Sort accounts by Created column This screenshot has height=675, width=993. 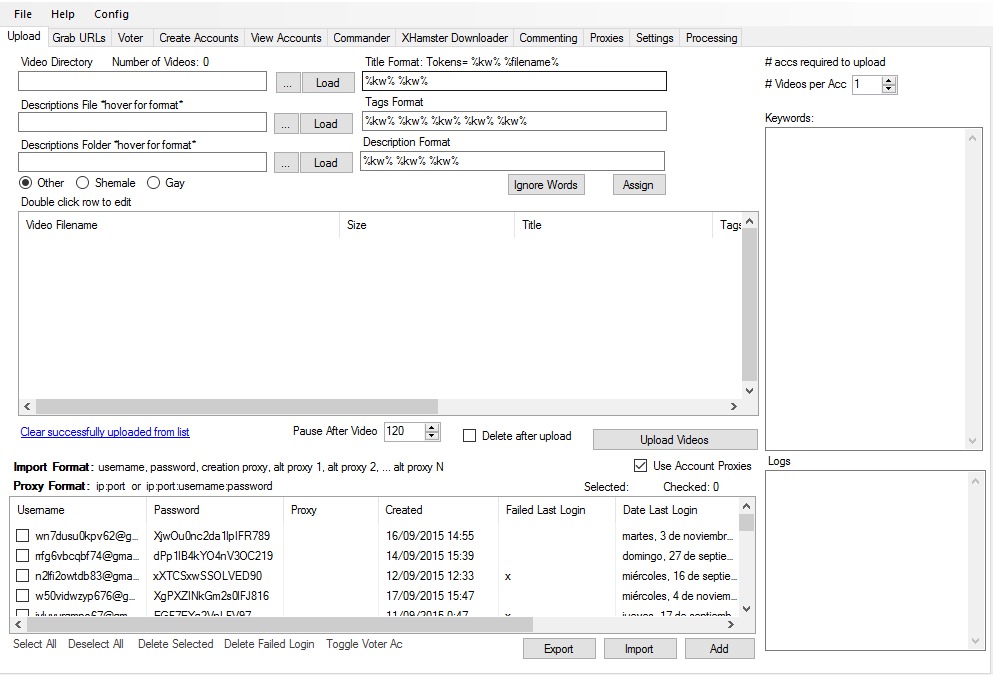[x=439, y=510]
